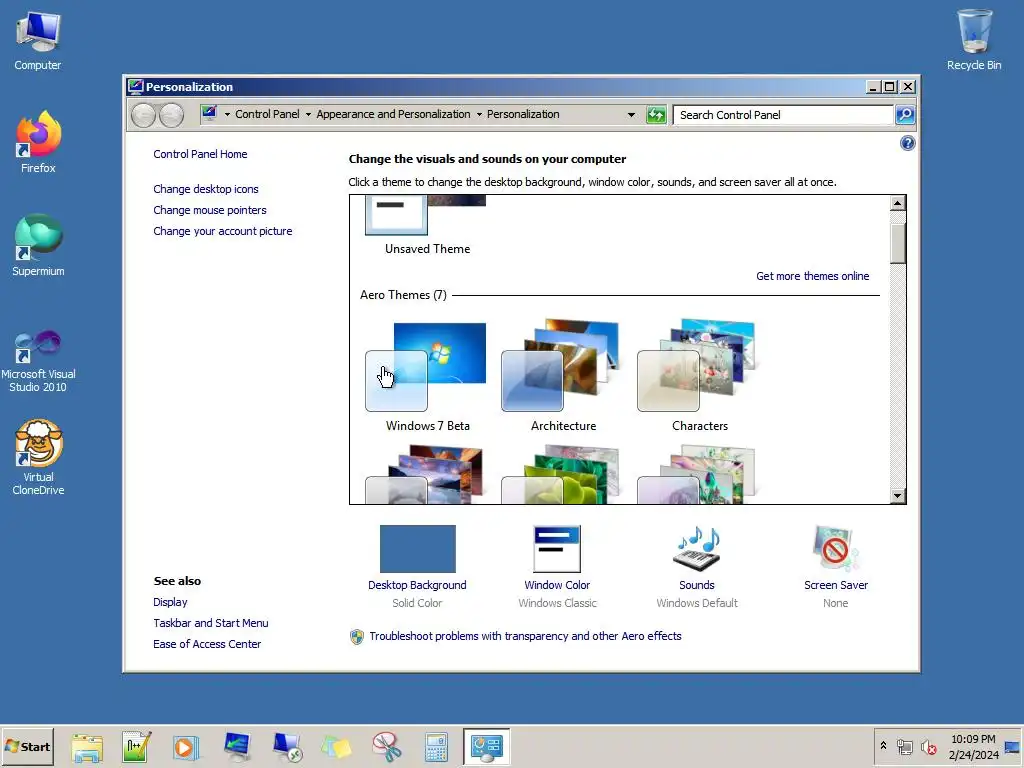1024x768 pixels.
Task: Open the Ease of Access Center link
Action: coord(207,644)
